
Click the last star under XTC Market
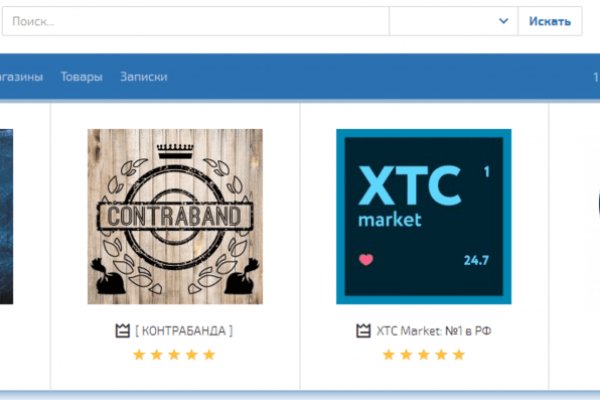[458, 354]
